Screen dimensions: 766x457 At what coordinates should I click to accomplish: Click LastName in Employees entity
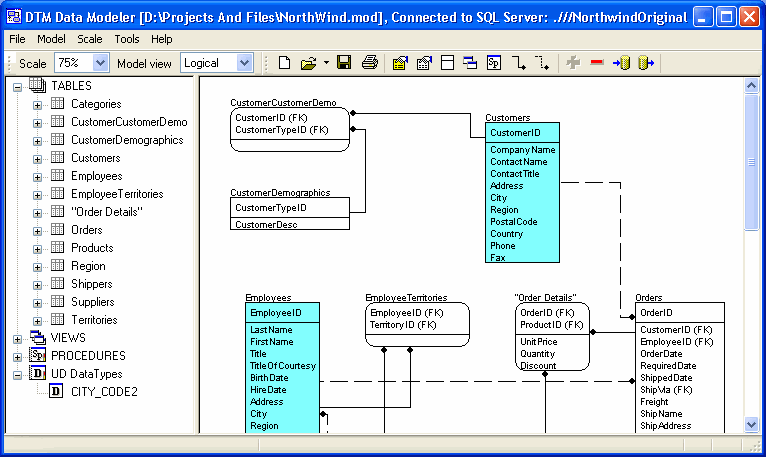[271, 330]
